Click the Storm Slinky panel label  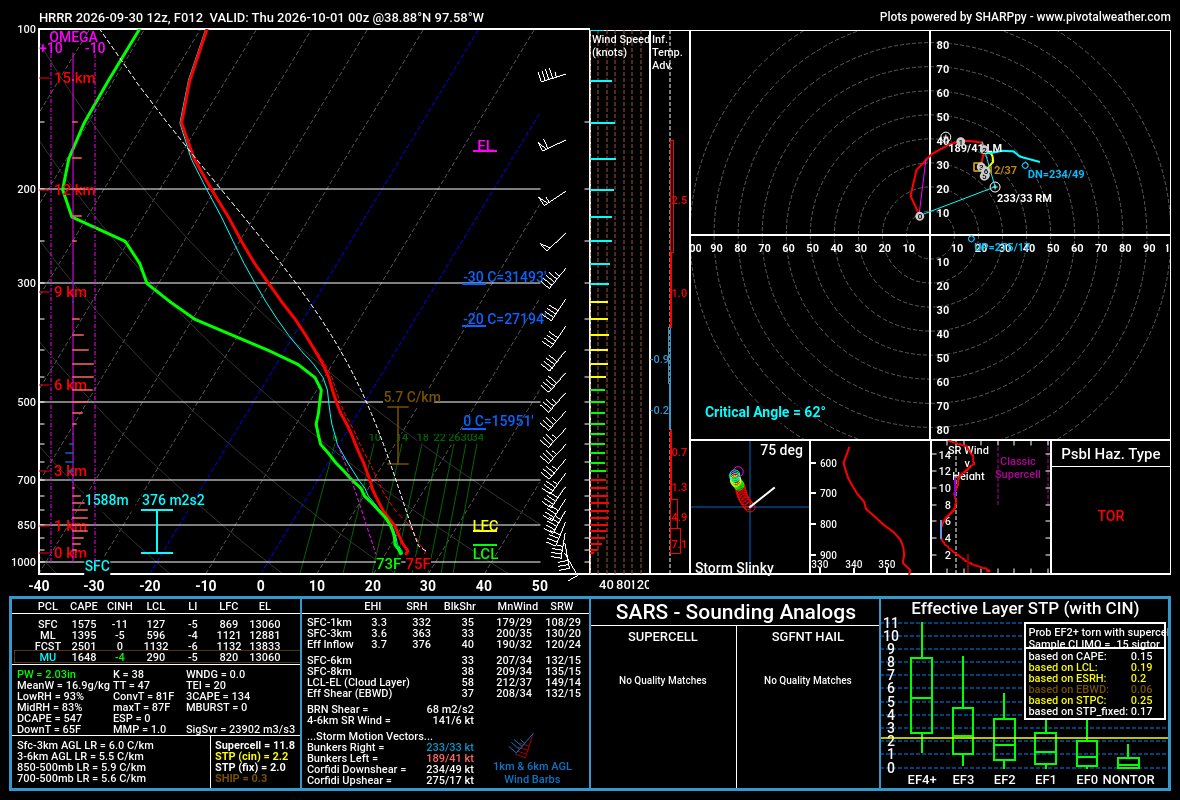tap(734, 567)
